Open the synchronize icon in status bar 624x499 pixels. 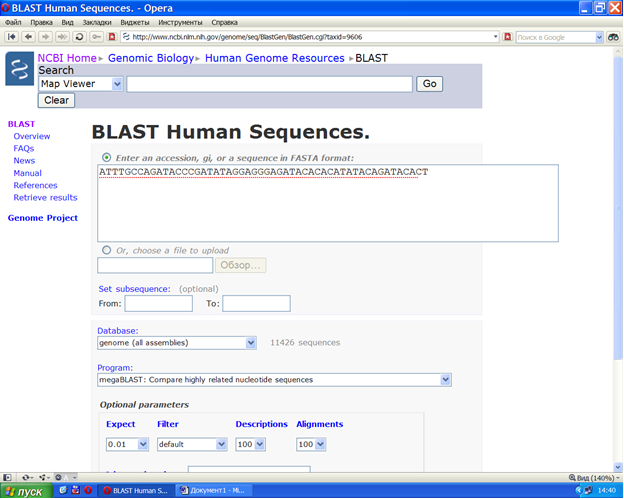pos(27,477)
